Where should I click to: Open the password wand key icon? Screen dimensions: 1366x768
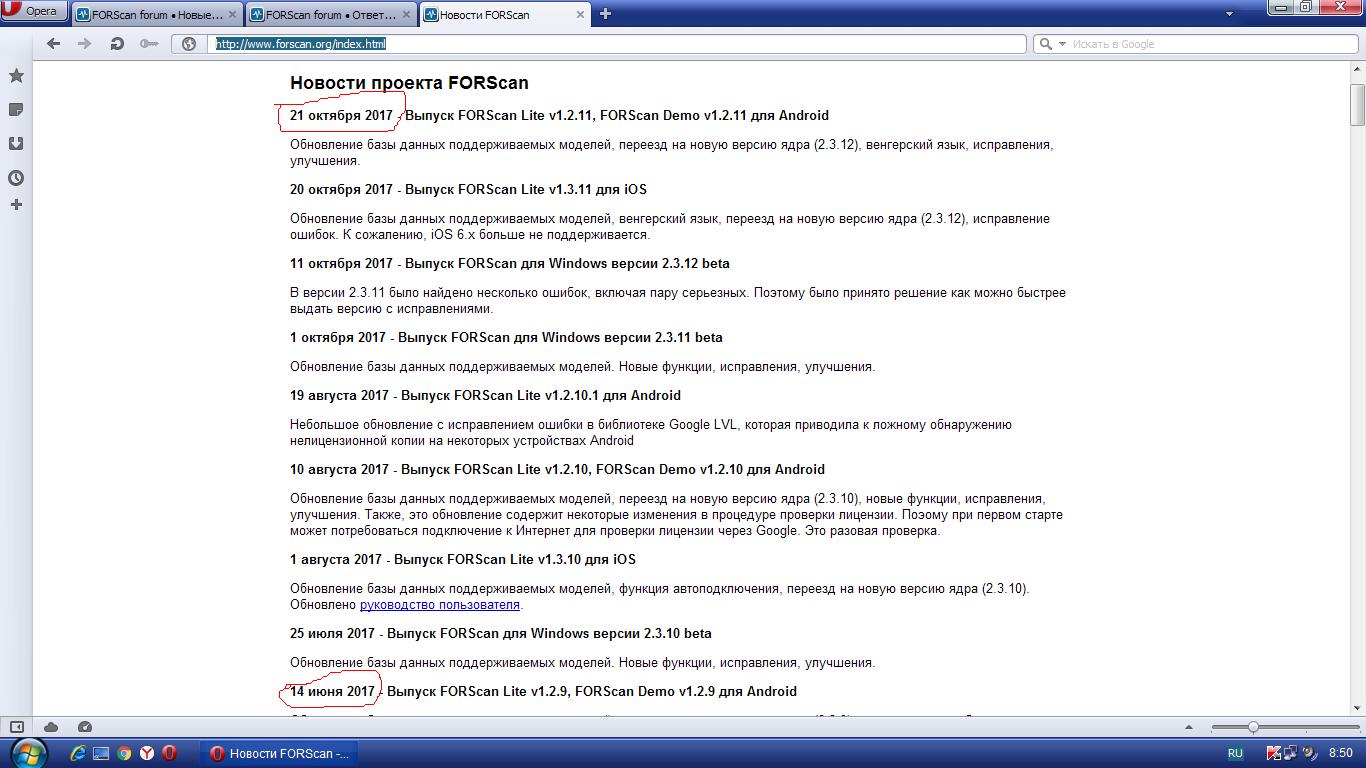point(148,44)
